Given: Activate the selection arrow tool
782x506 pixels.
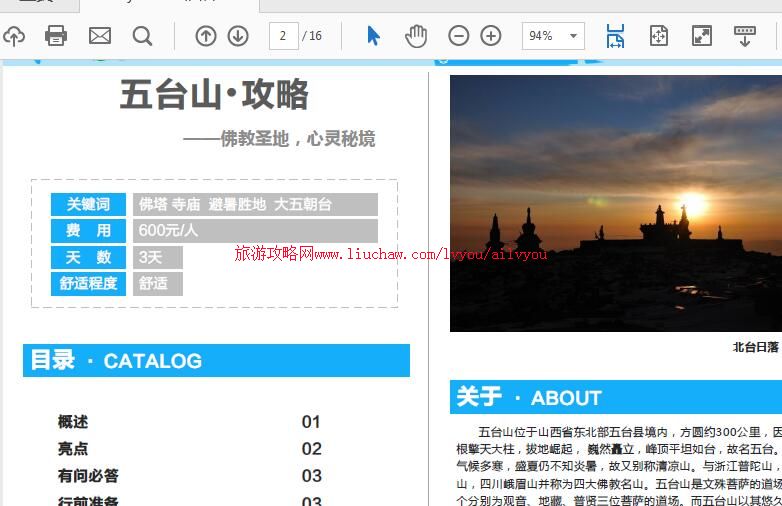Looking at the screenshot, I should point(373,37).
